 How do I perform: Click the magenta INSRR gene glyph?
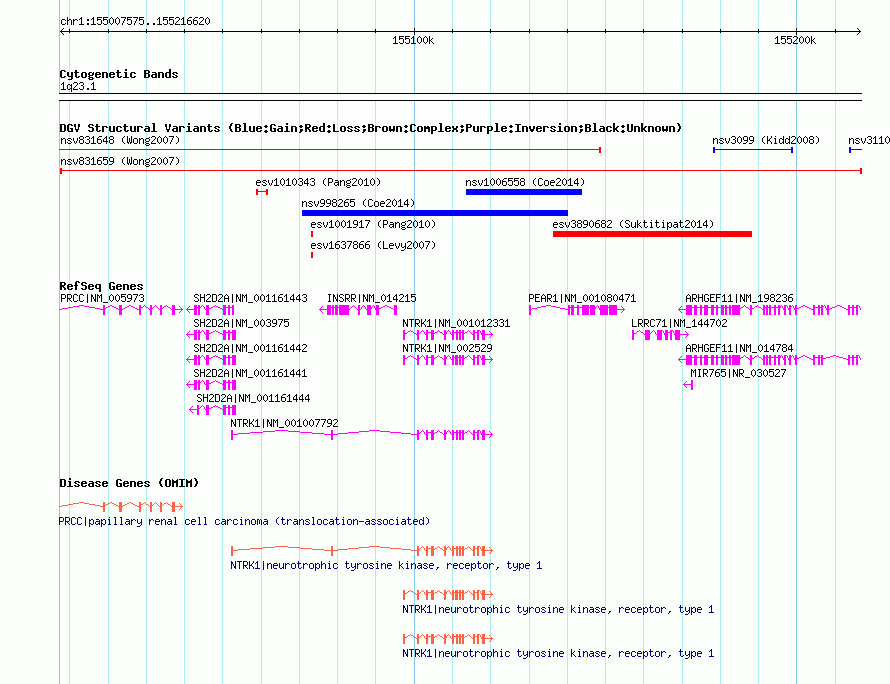pyautogui.click(x=358, y=310)
